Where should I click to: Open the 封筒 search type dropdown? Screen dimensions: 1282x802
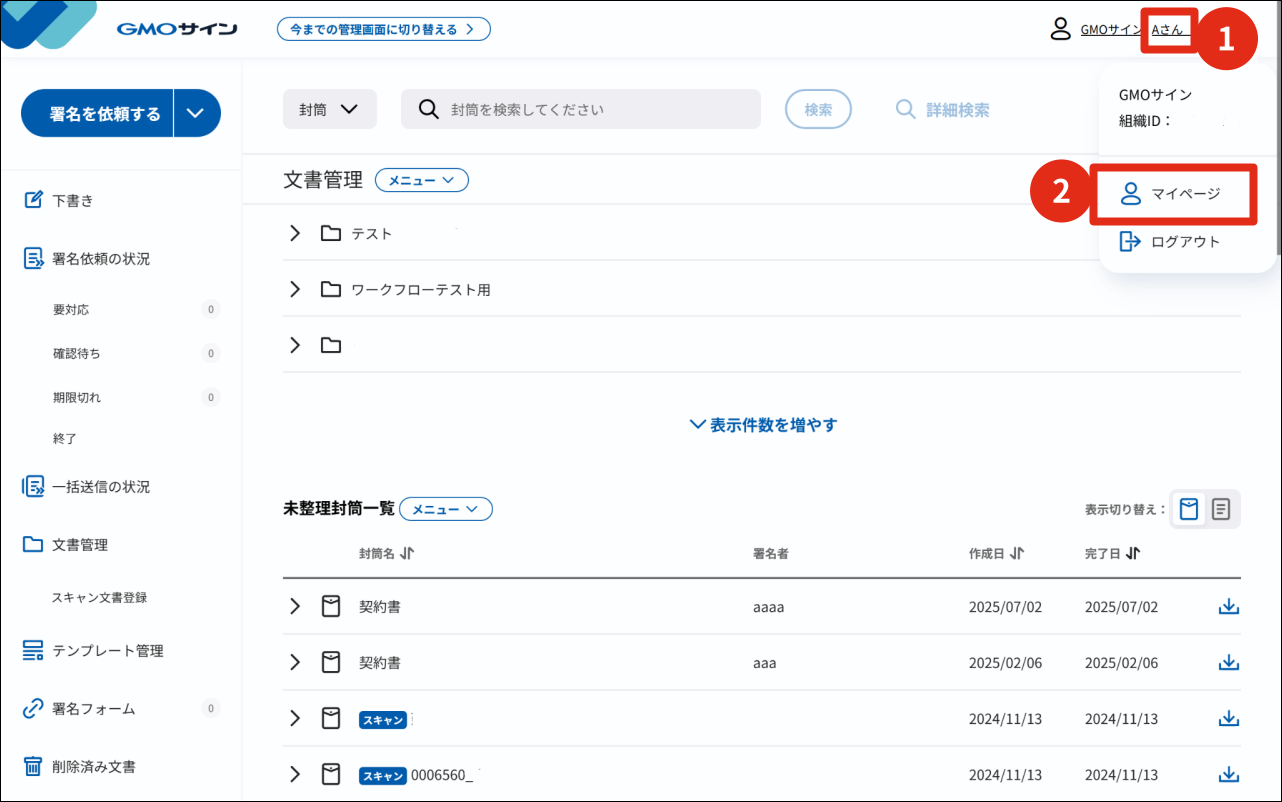coord(329,109)
